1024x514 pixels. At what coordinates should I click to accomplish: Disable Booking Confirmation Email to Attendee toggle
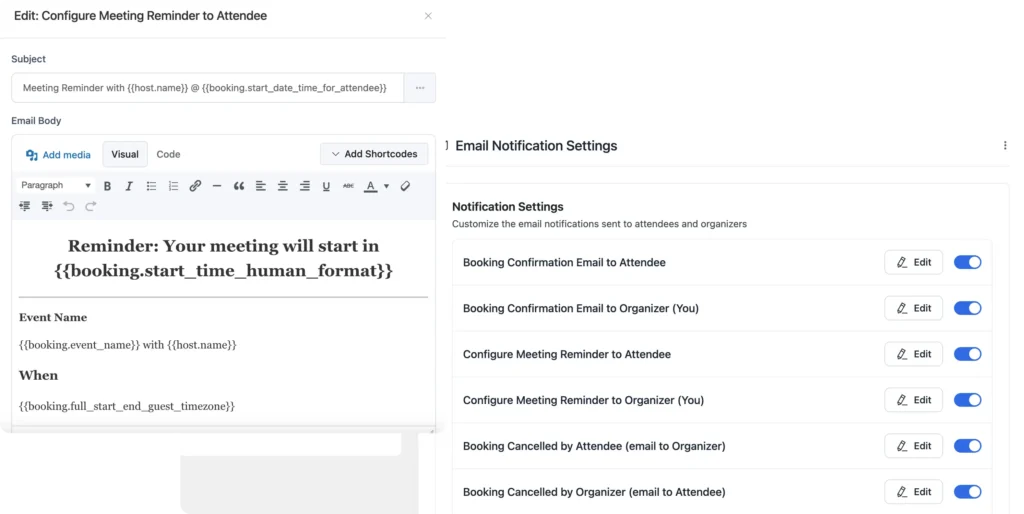(x=967, y=262)
